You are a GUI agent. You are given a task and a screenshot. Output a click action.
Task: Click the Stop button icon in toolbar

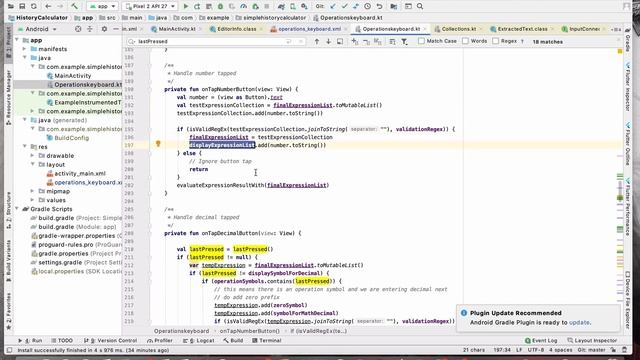[x=267, y=6]
